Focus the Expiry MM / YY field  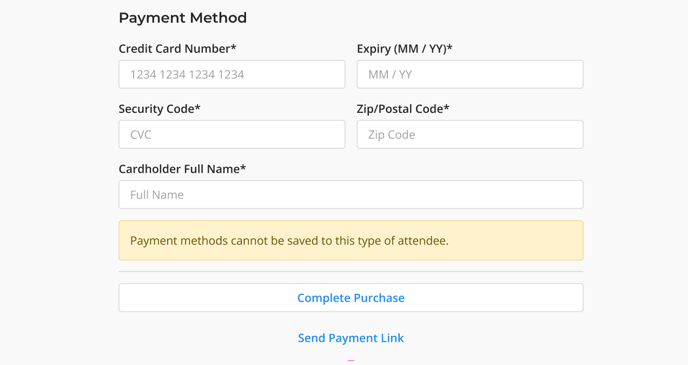[470, 74]
